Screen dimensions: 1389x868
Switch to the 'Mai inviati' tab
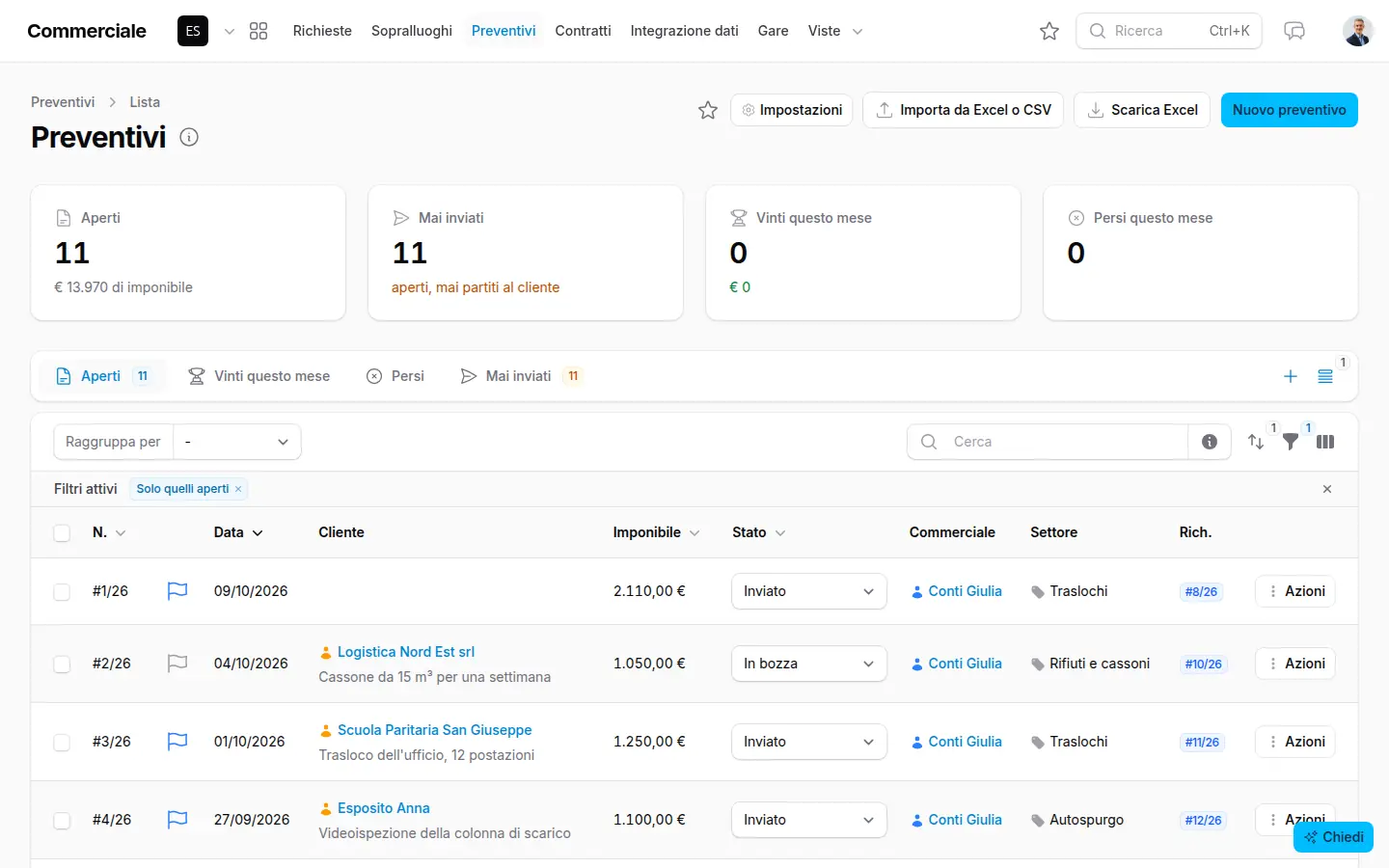(521, 376)
